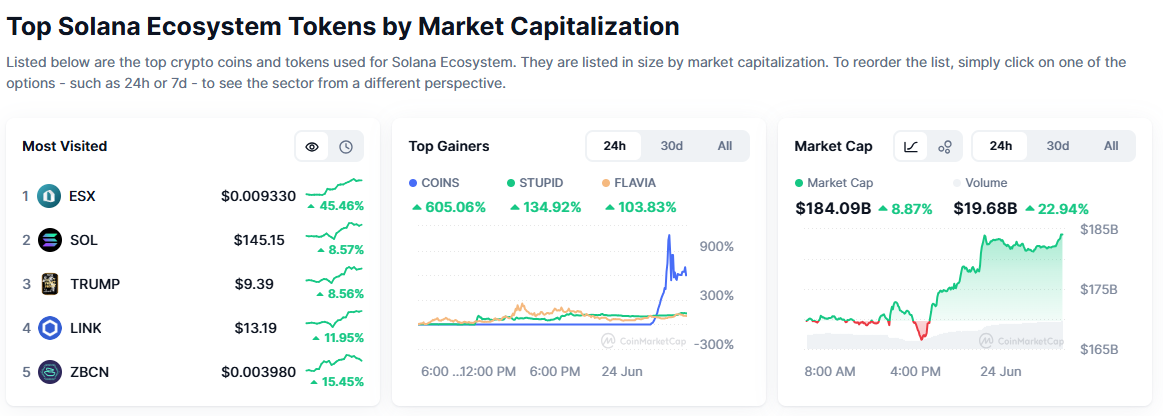Select the bubble chart view icon
Image resolution: width=1163 pixels, height=416 pixels.
(x=945, y=146)
